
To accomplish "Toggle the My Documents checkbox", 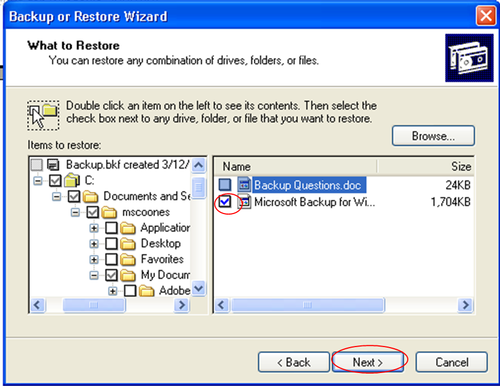I will pos(111,275).
